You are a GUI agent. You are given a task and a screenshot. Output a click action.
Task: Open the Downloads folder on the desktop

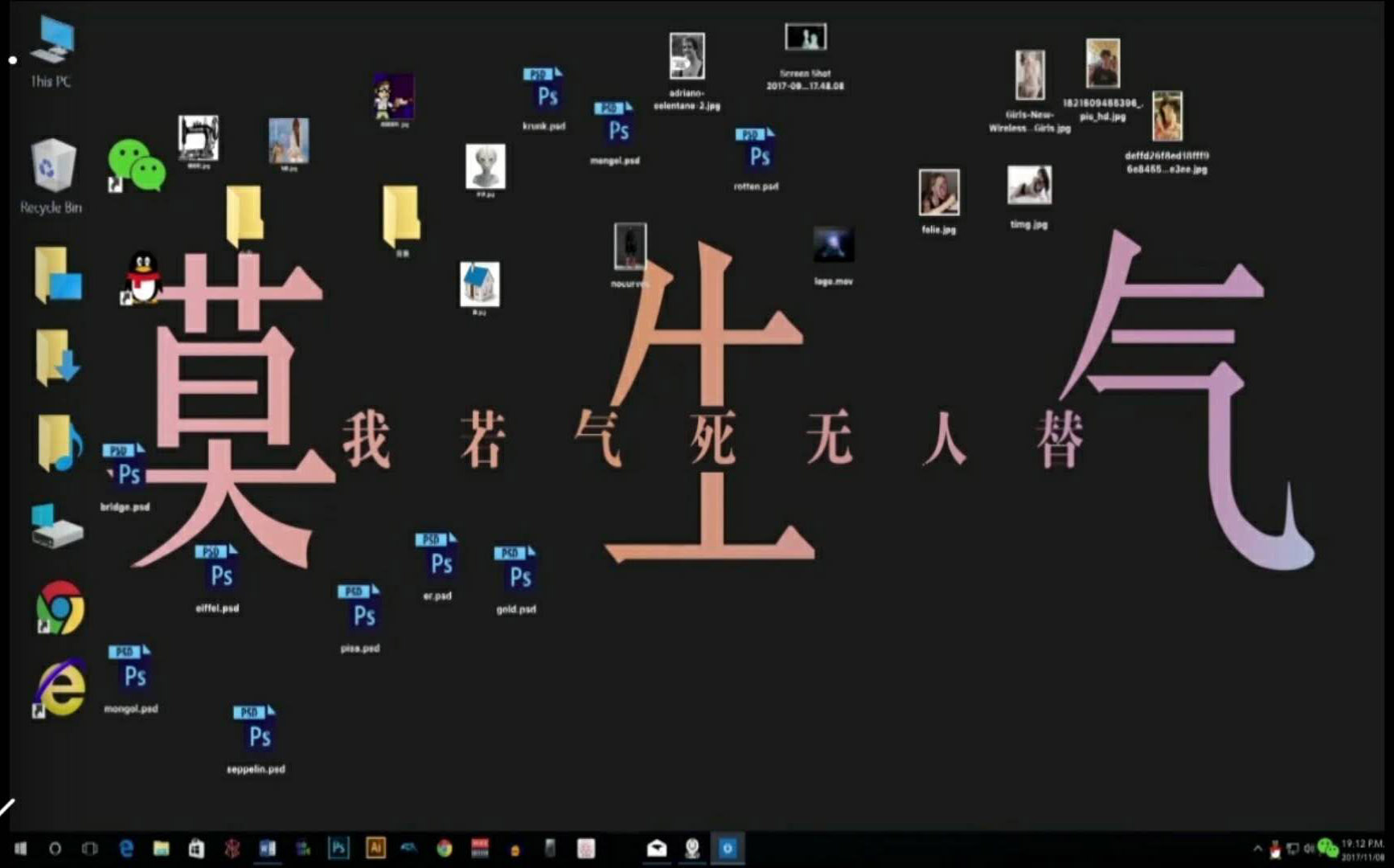(58, 357)
